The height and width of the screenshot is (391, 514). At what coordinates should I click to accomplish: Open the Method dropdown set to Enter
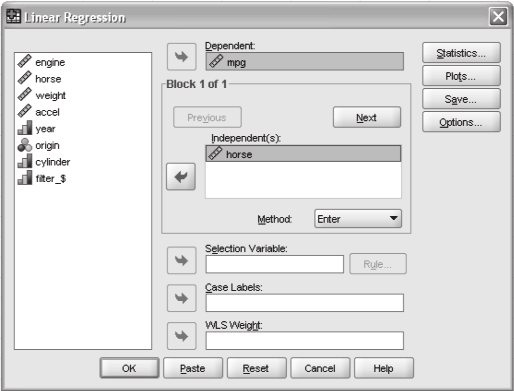358,219
